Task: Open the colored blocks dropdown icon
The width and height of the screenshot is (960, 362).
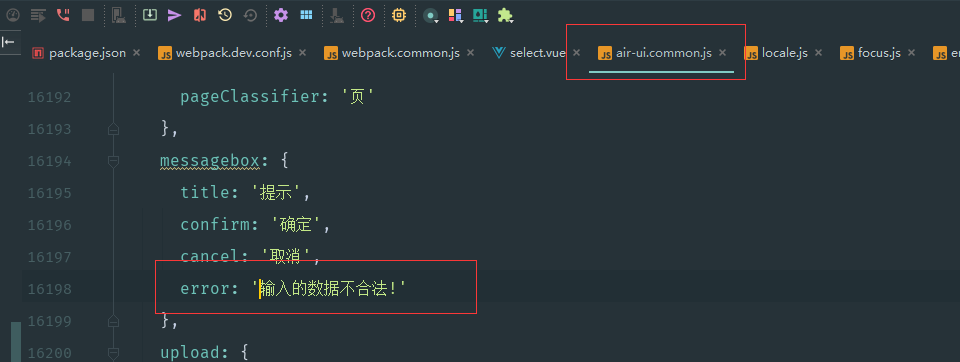Action: 456,16
